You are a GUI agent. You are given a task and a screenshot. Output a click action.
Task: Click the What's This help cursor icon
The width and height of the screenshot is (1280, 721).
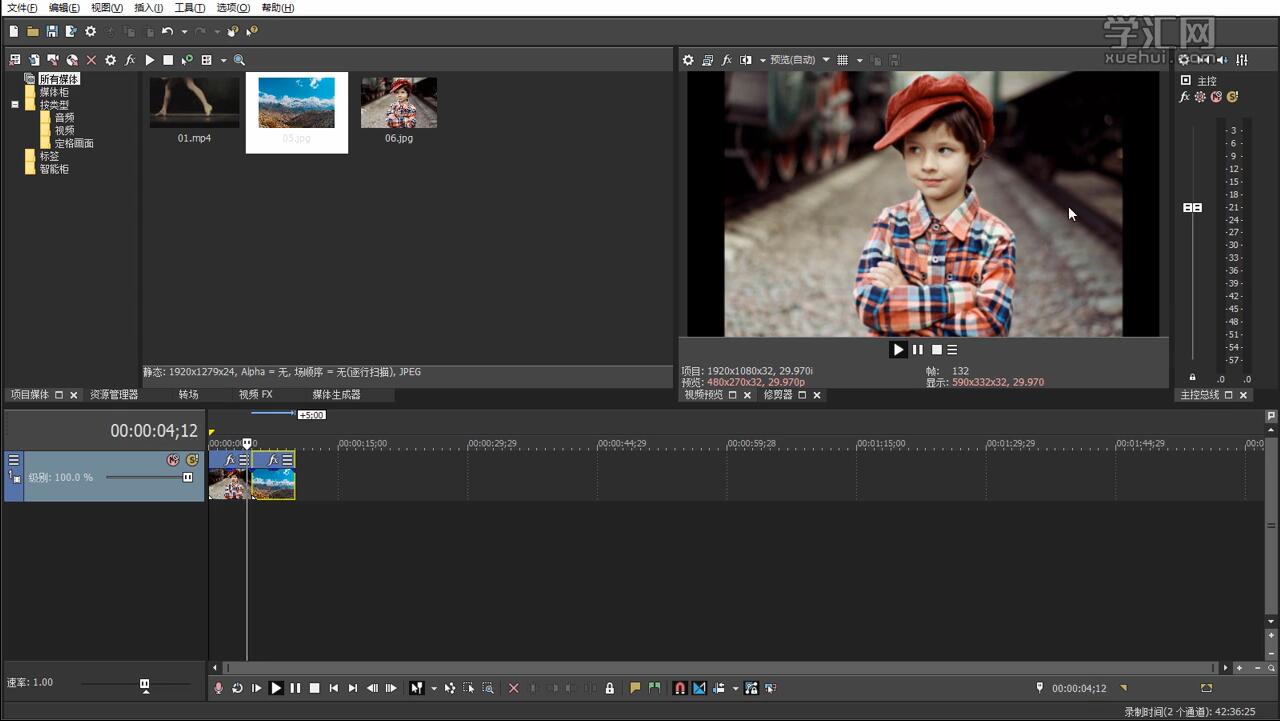[x=252, y=32]
